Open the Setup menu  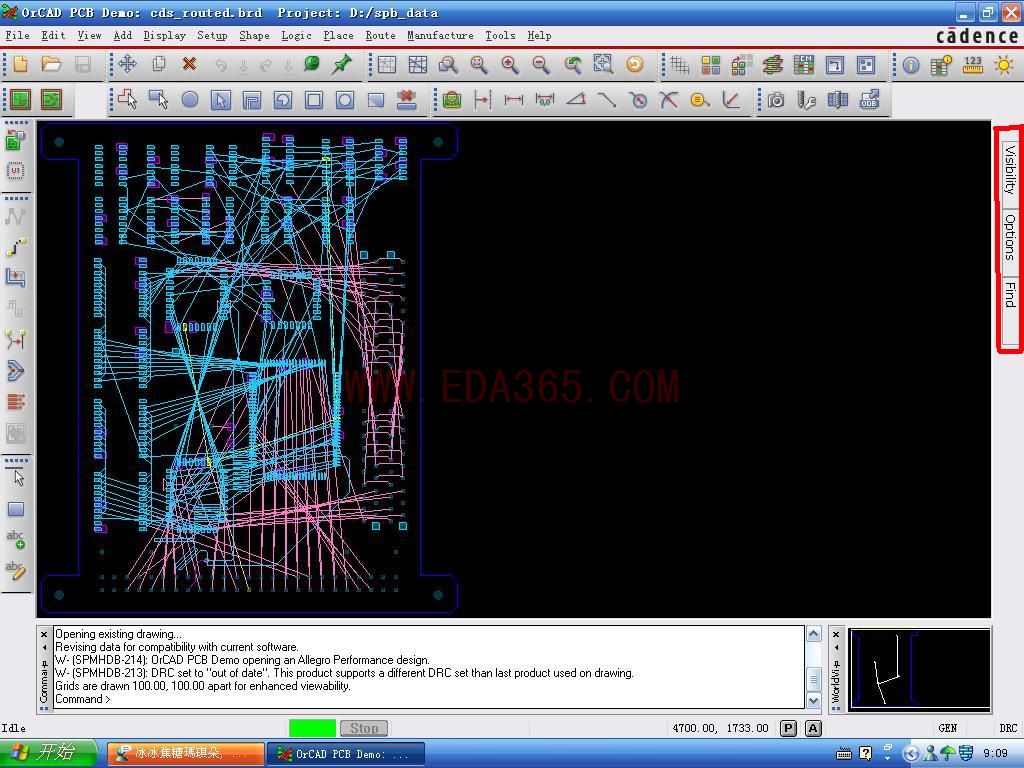pyautogui.click(x=212, y=35)
